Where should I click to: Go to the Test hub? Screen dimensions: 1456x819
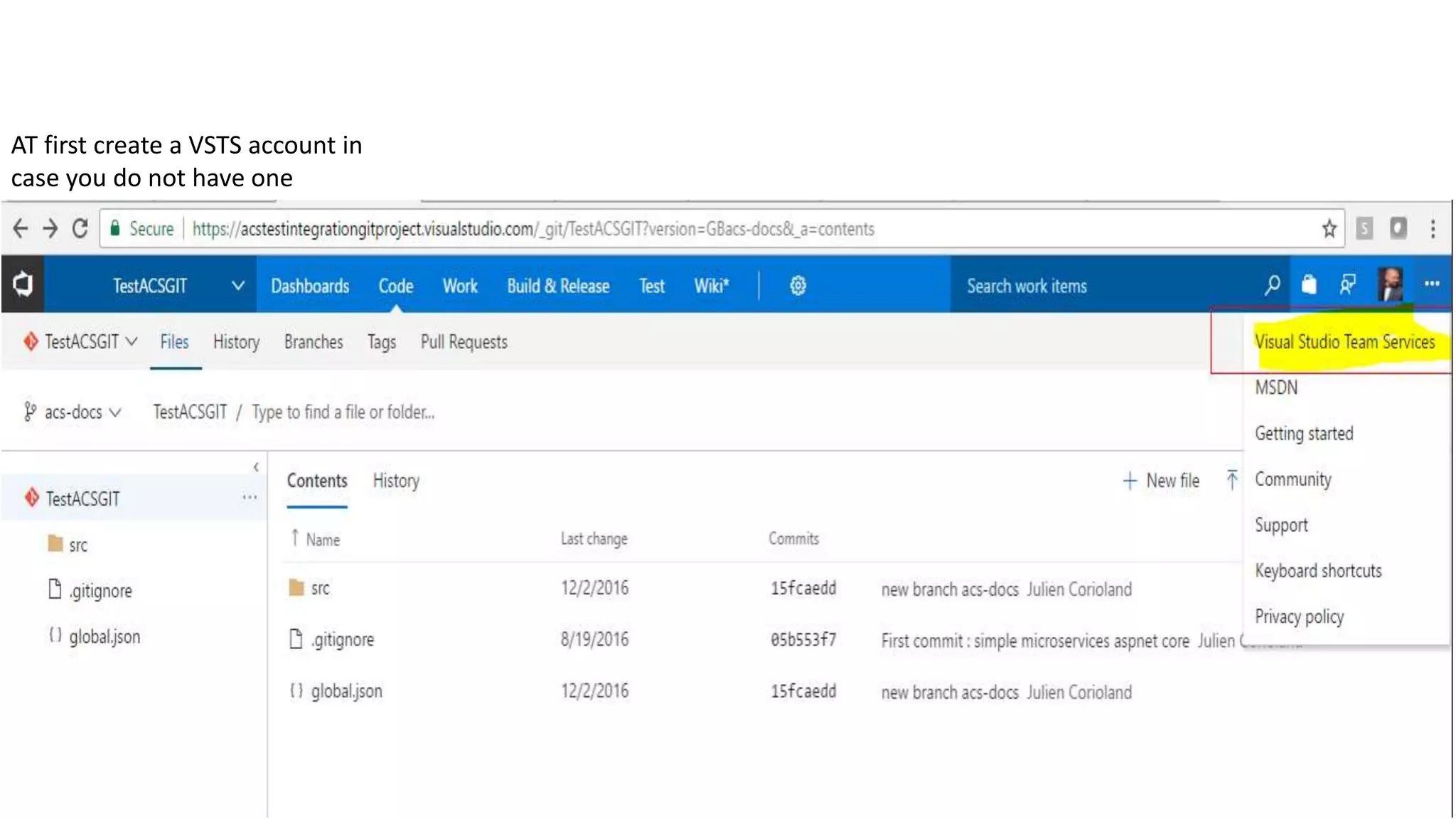(652, 286)
